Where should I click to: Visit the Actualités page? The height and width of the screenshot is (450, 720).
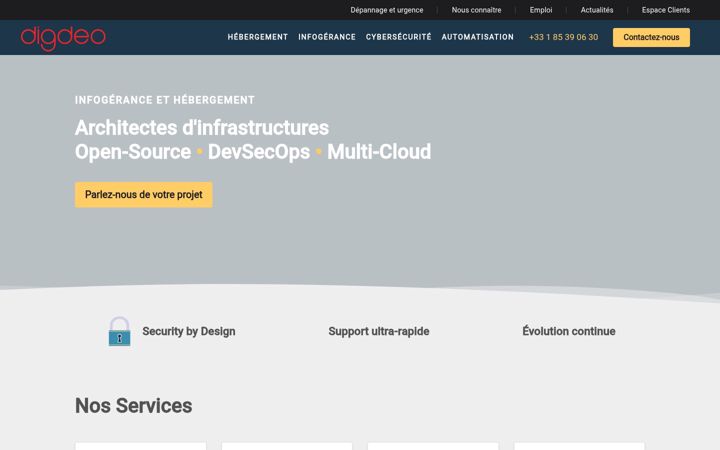(x=597, y=10)
